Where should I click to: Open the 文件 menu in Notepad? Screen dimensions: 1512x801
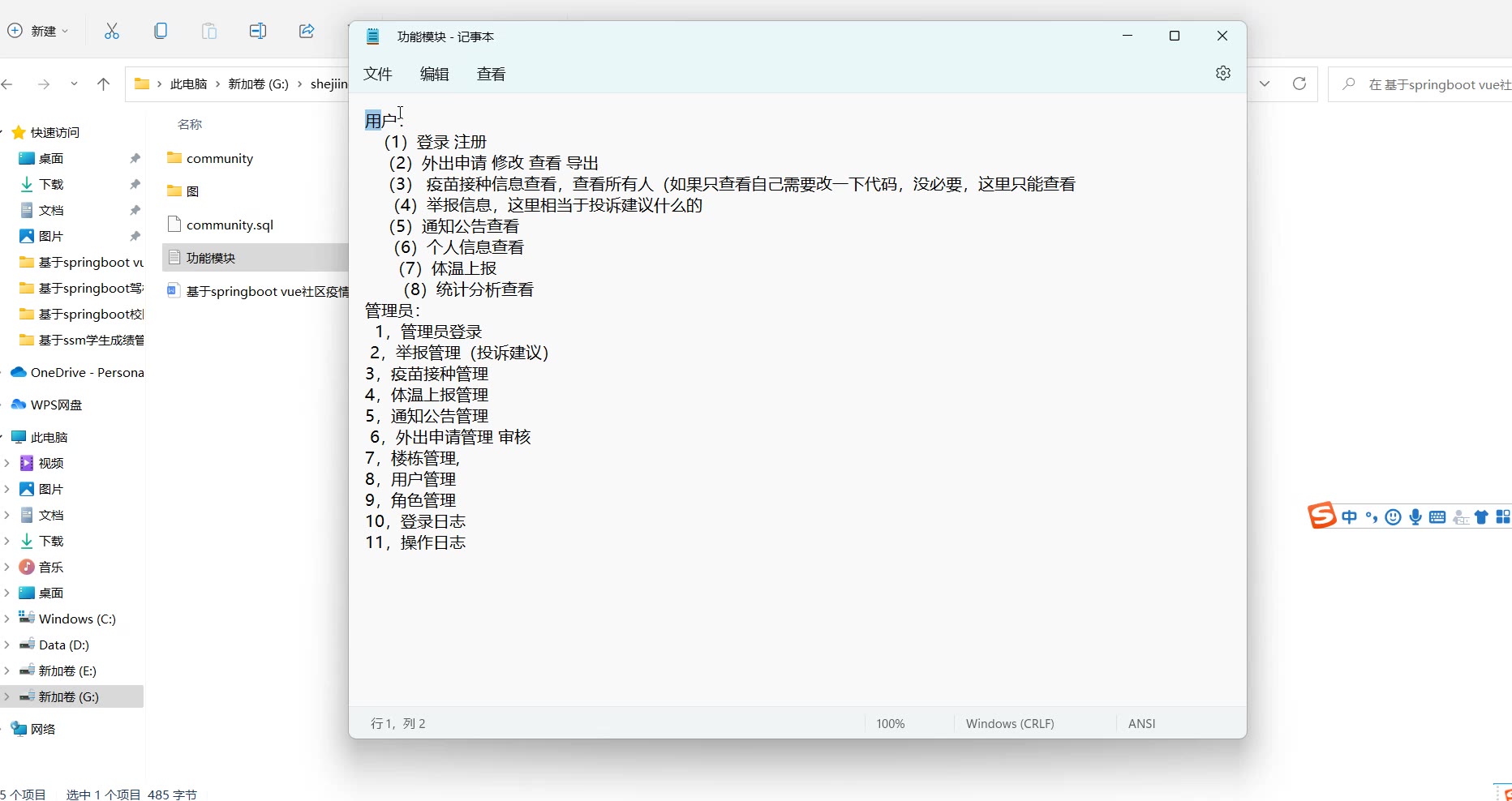(378, 74)
